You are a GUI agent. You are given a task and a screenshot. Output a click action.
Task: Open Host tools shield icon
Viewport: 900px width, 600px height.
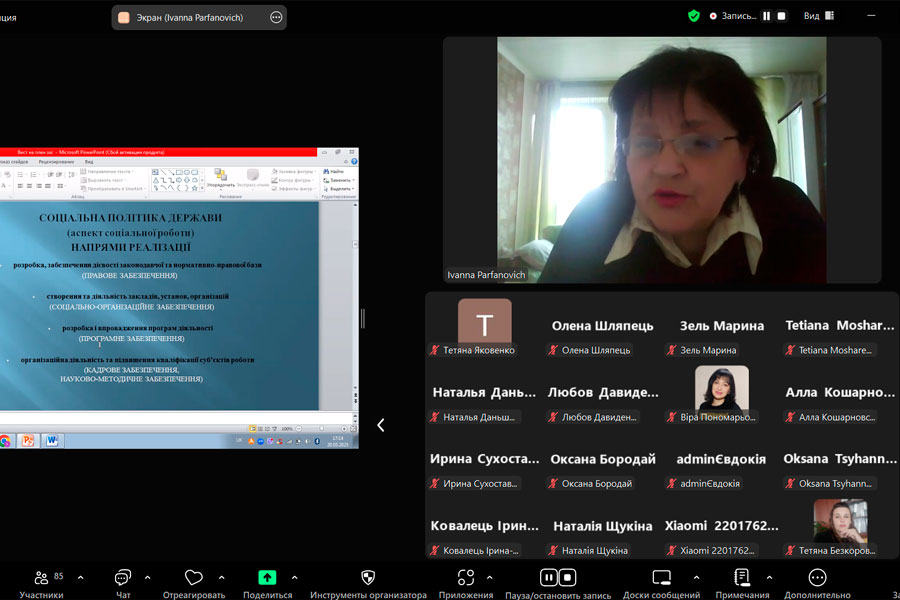[368, 578]
